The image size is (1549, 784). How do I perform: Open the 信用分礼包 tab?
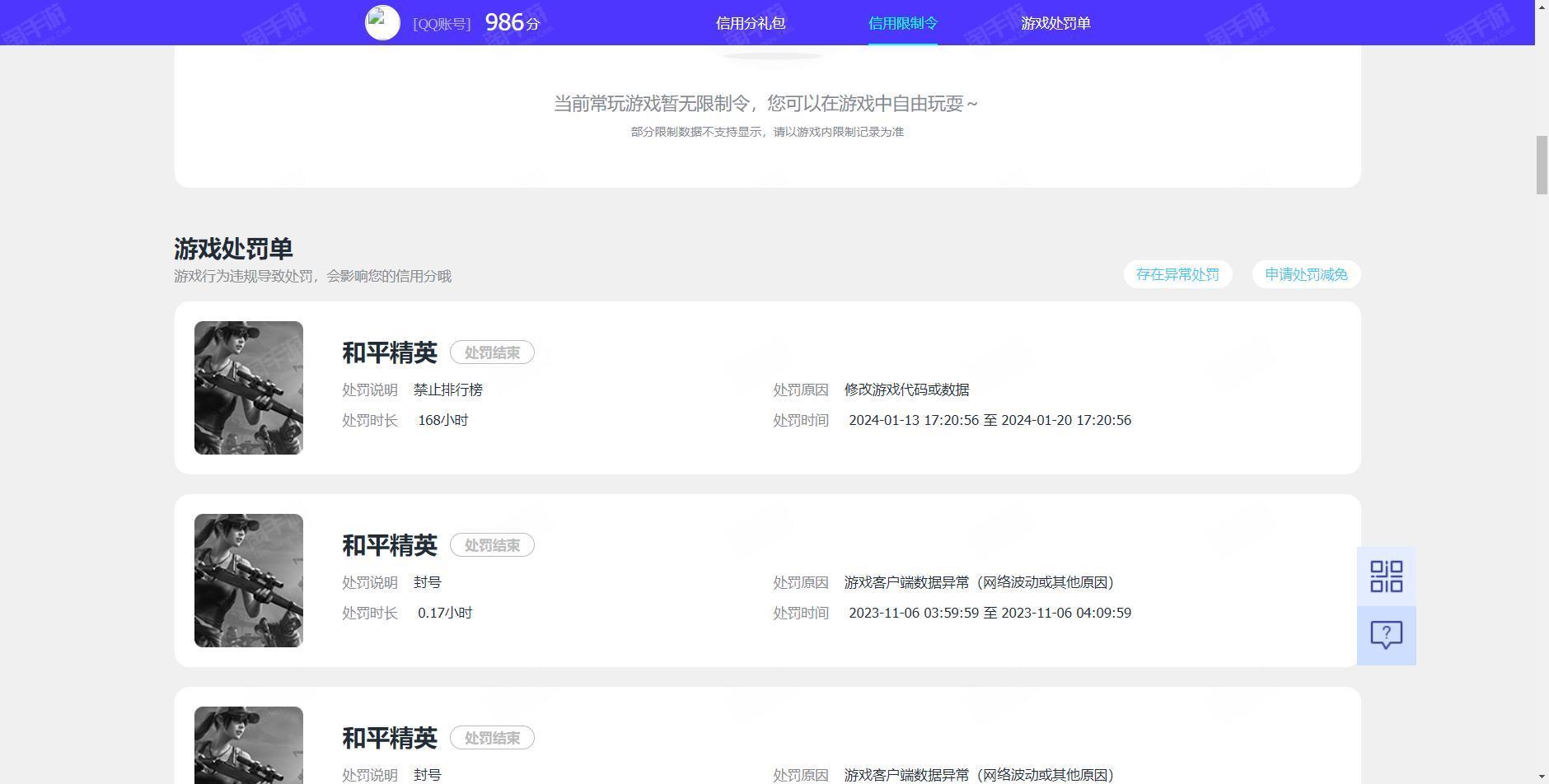[751, 23]
